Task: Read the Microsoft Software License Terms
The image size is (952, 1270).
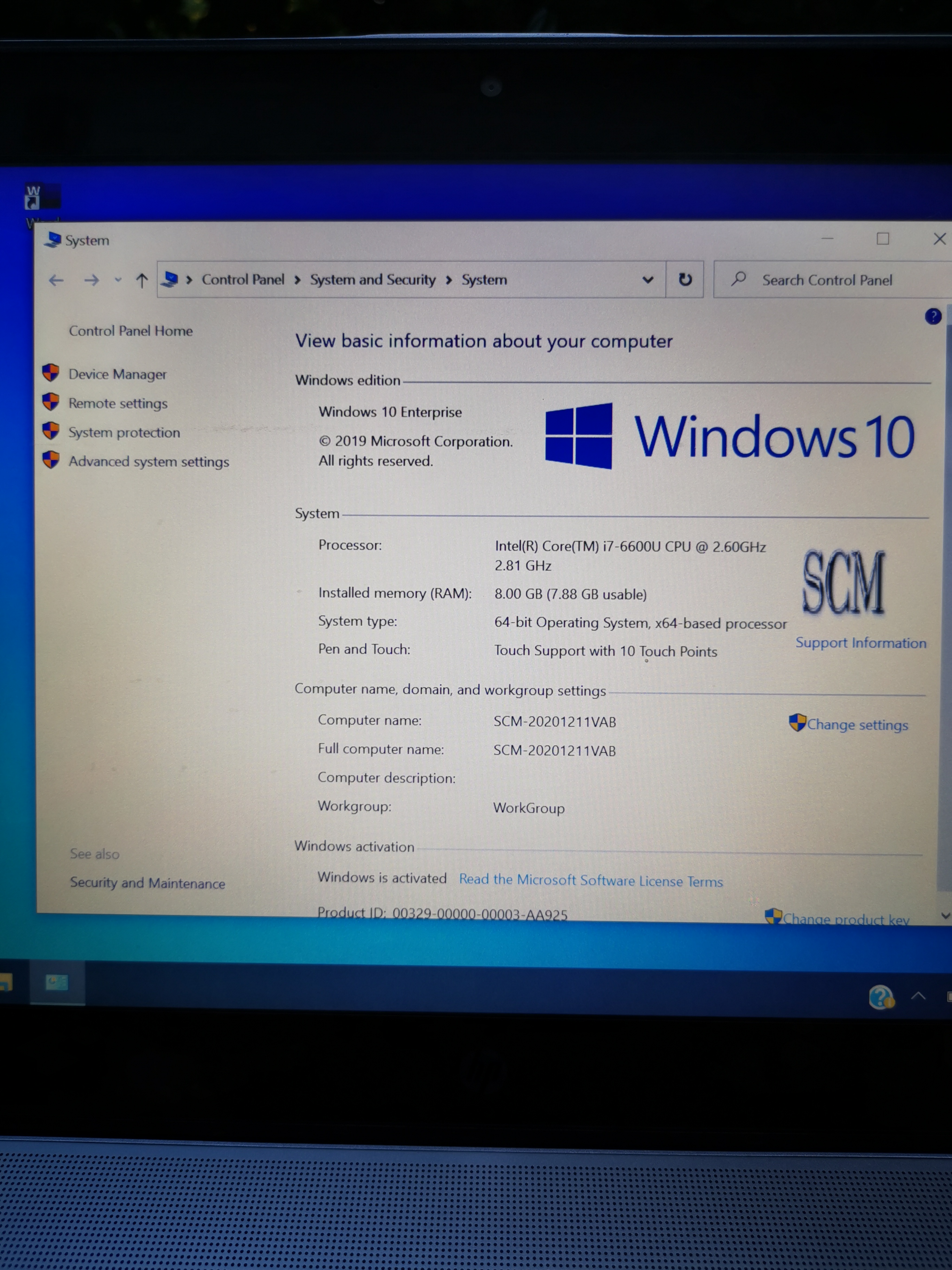Action: (590, 880)
